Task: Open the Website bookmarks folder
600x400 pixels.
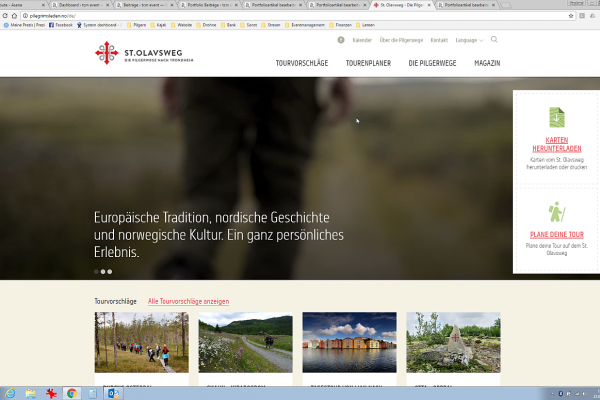Action: (x=181, y=25)
